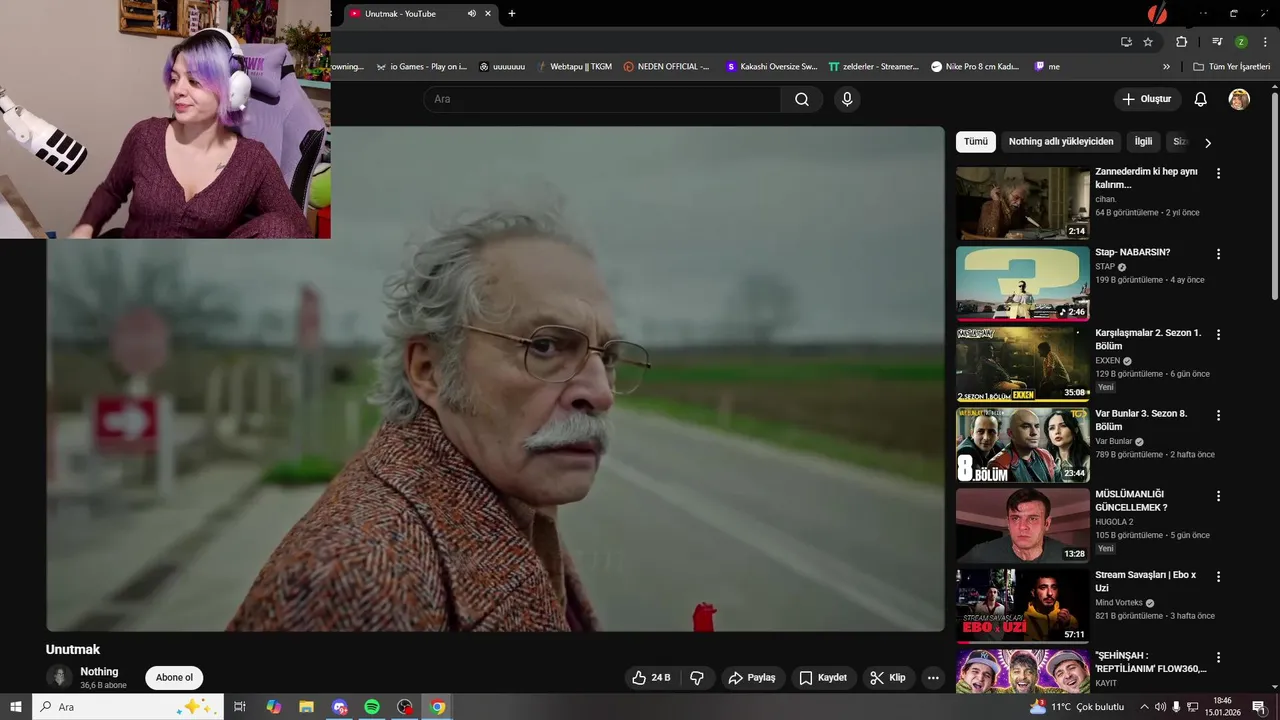
Task: Click the Windows taskbar 'Ara' search box
Action: [x=128, y=707]
